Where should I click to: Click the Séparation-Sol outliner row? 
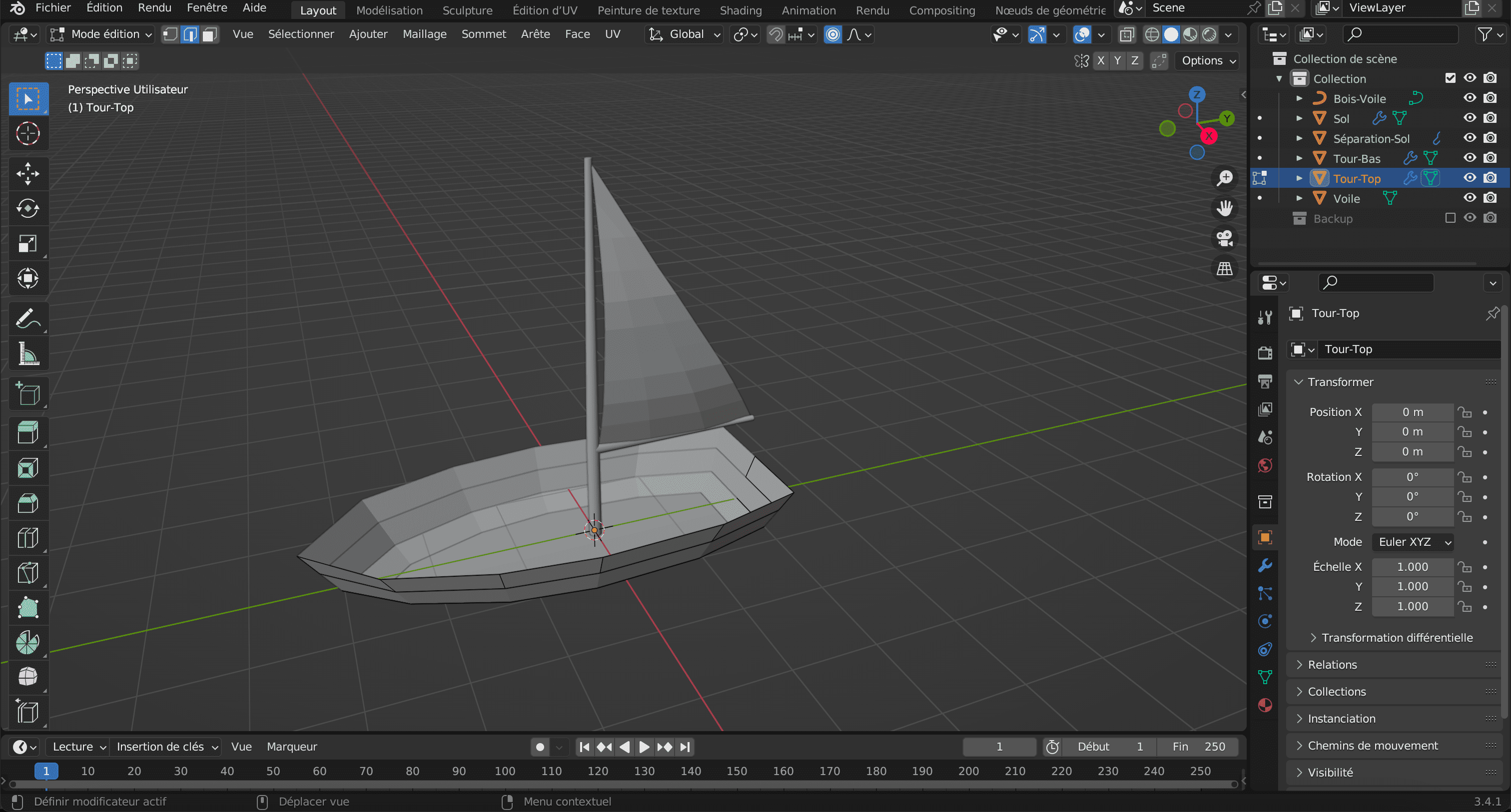click(1372, 138)
